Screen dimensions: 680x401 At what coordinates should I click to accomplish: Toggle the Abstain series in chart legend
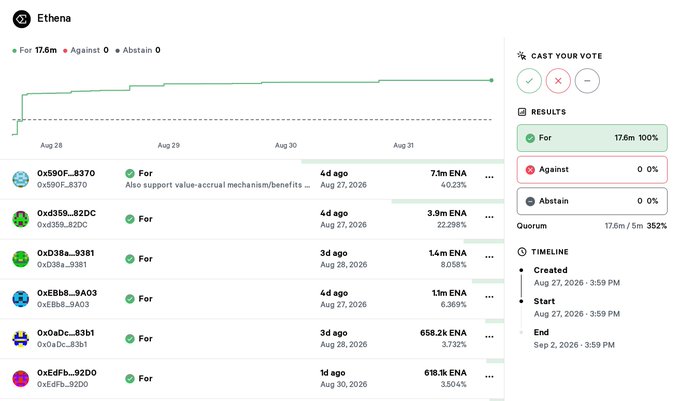click(x=137, y=50)
